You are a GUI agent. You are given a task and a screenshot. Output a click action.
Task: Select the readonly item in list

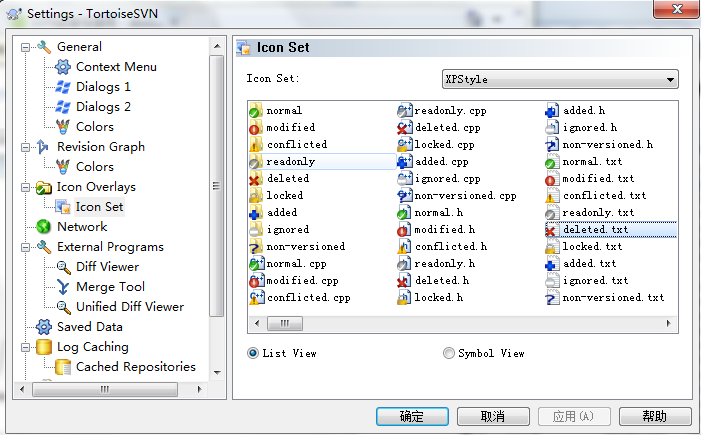pos(322,161)
